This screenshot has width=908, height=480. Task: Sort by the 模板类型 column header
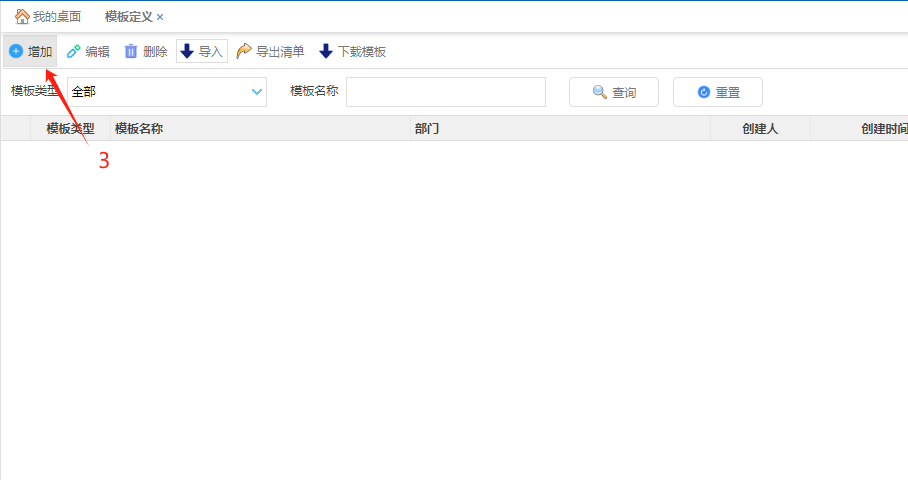tap(70, 128)
